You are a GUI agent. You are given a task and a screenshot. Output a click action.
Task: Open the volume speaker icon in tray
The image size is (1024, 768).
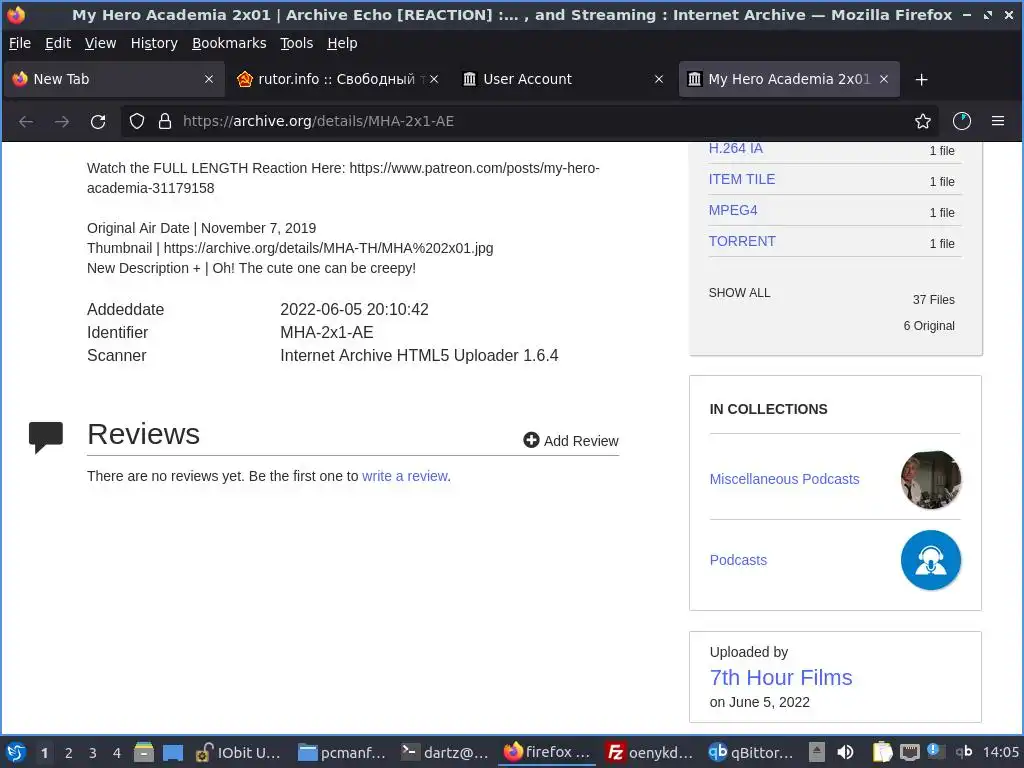pos(845,752)
